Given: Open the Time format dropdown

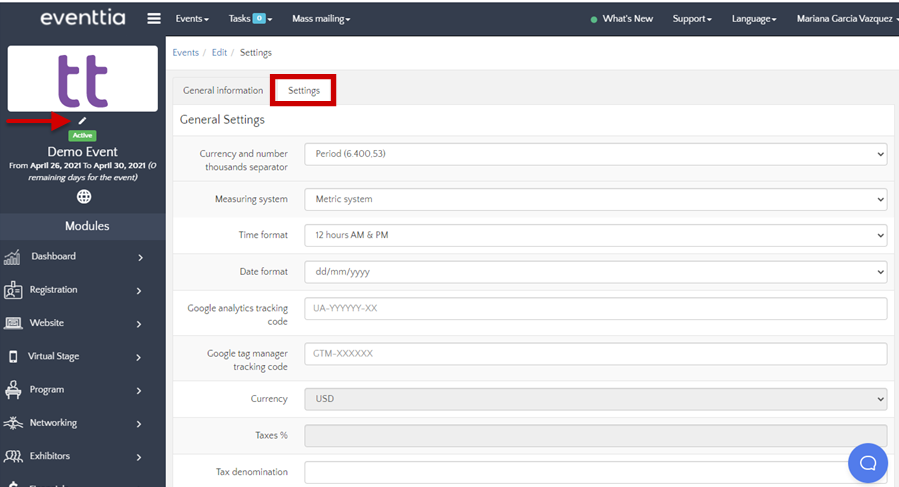Looking at the screenshot, I should click(595, 235).
